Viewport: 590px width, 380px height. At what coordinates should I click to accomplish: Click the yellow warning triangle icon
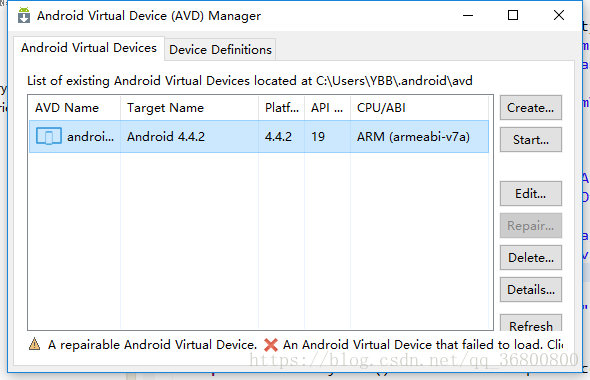[35, 344]
